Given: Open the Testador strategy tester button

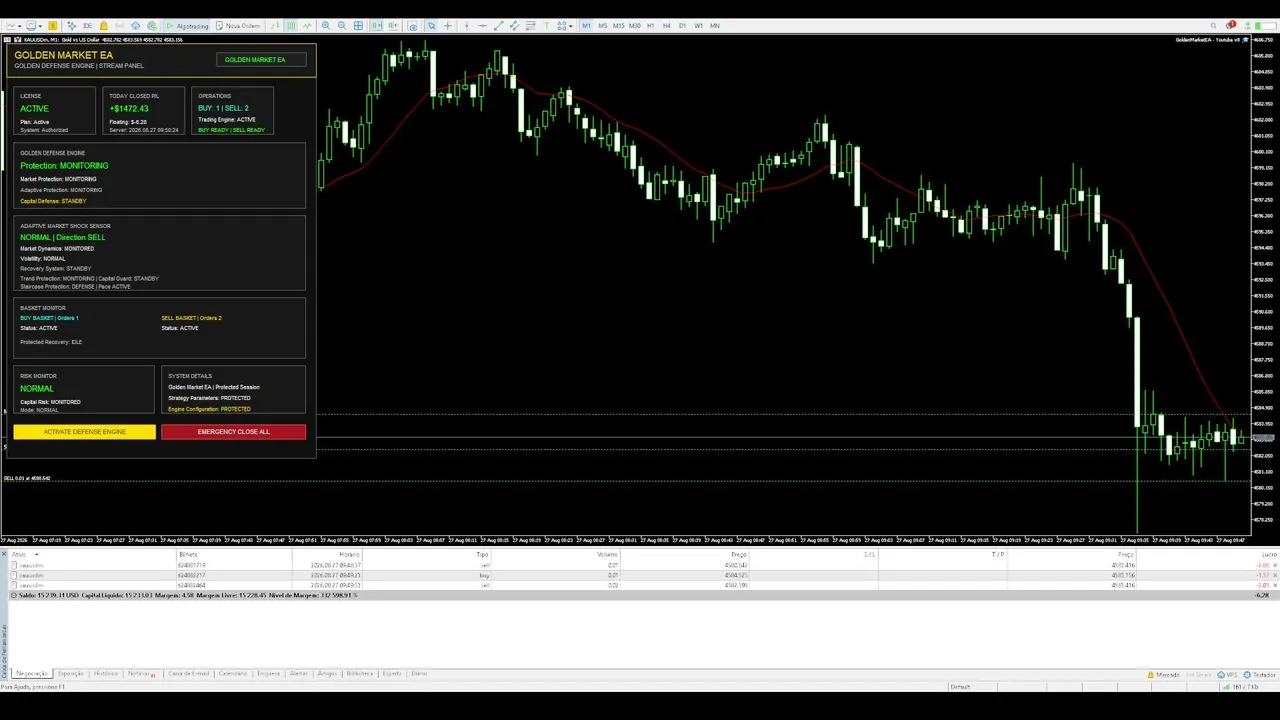Looking at the screenshot, I should (x=1260, y=675).
